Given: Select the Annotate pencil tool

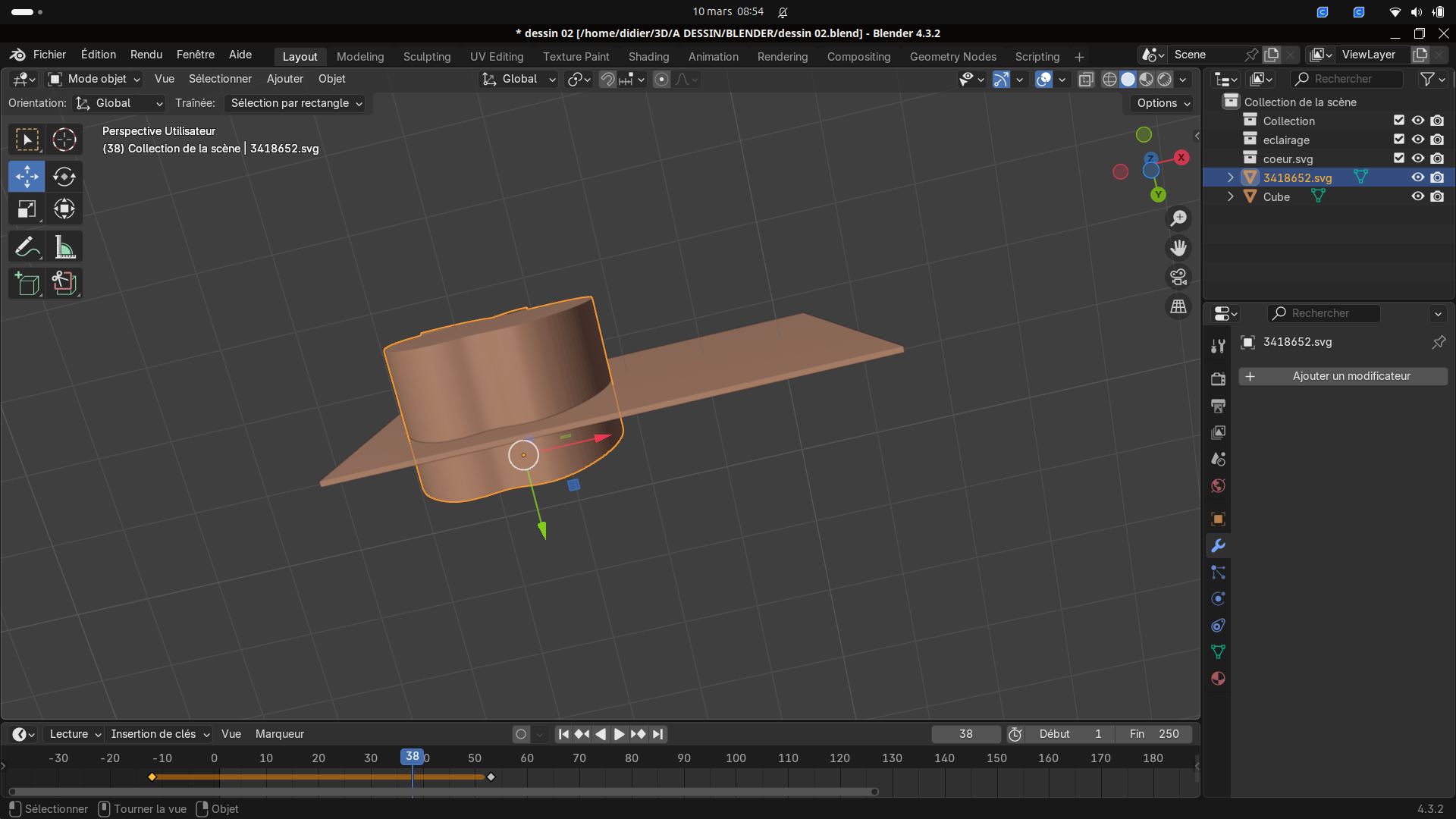Looking at the screenshot, I should pos(27,247).
